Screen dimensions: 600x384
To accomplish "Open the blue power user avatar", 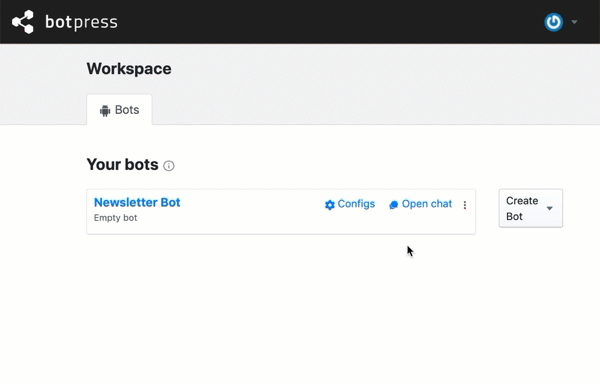I will pyautogui.click(x=553, y=22).
